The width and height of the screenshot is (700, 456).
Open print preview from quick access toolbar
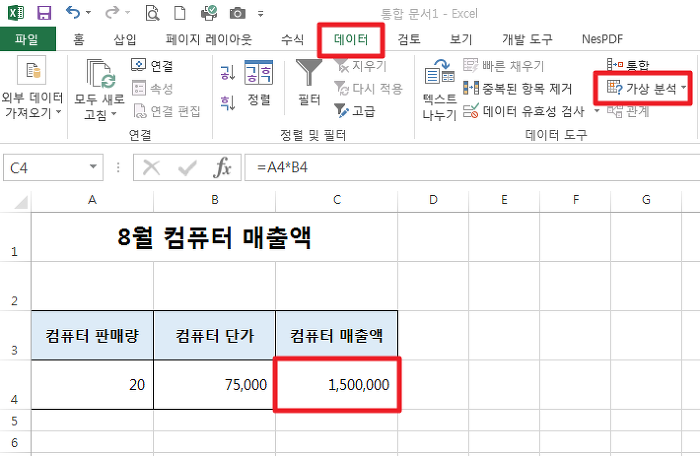coord(152,13)
